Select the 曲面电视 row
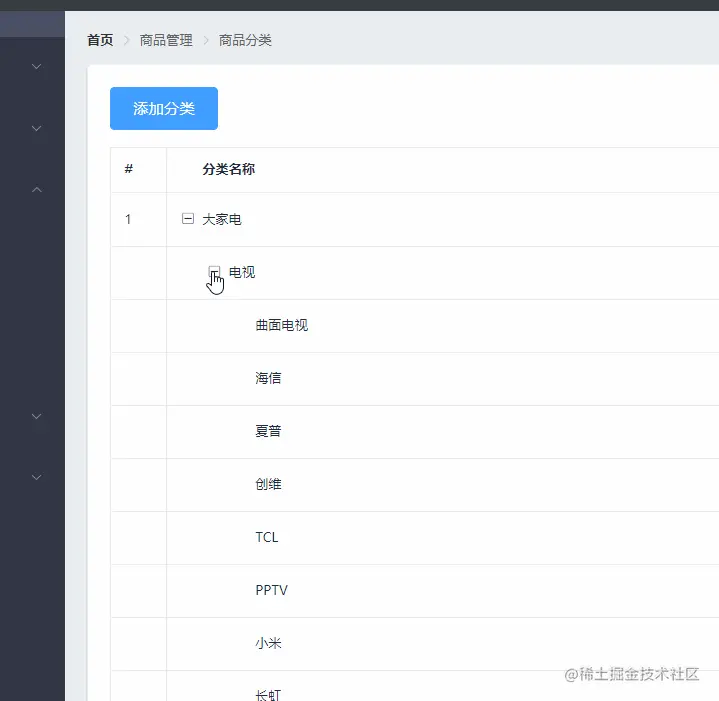The width and height of the screenshot is (719, 701). 415,326
